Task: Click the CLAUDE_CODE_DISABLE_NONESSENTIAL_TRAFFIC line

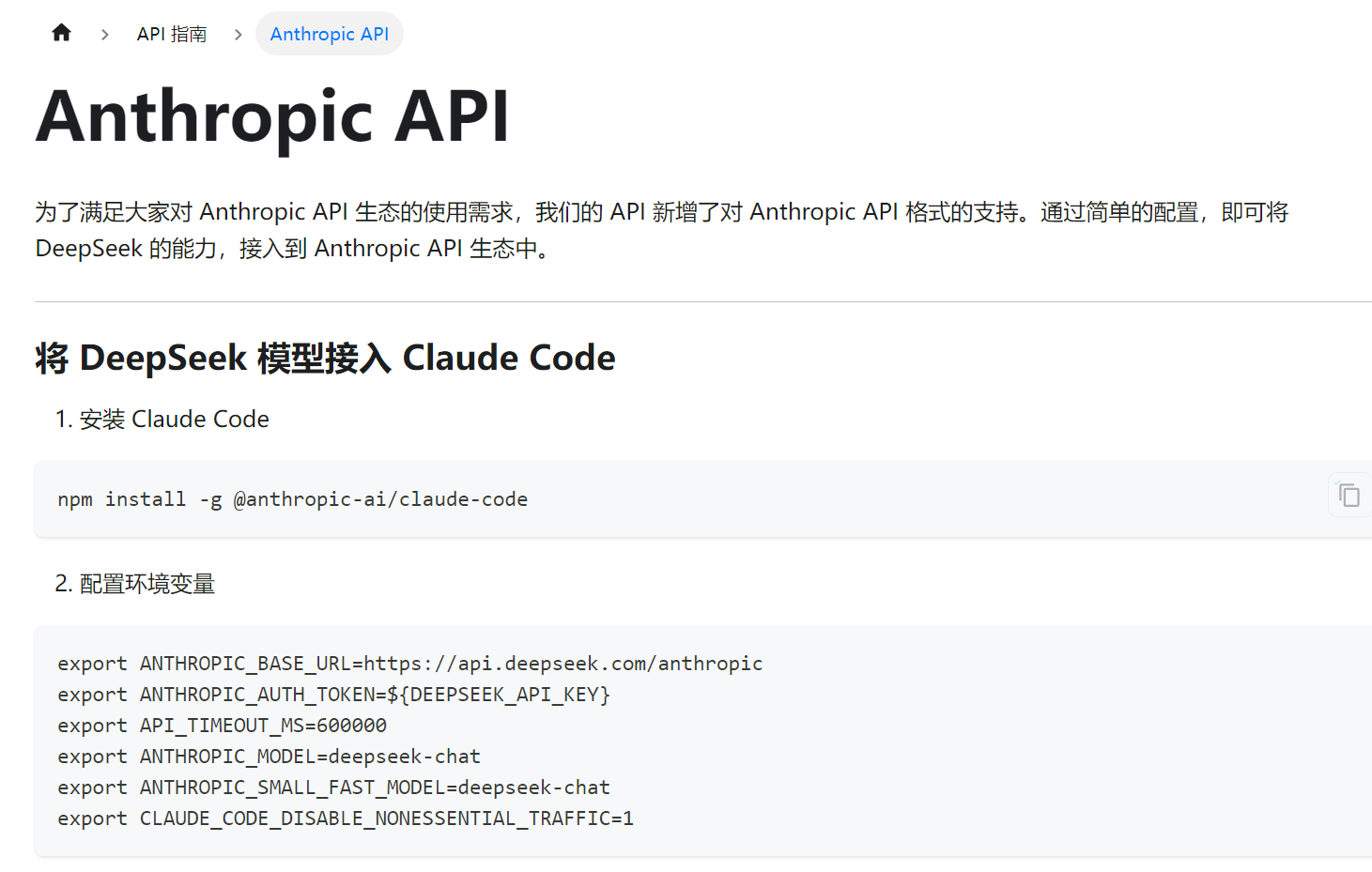Action: (x=346, y=818)
